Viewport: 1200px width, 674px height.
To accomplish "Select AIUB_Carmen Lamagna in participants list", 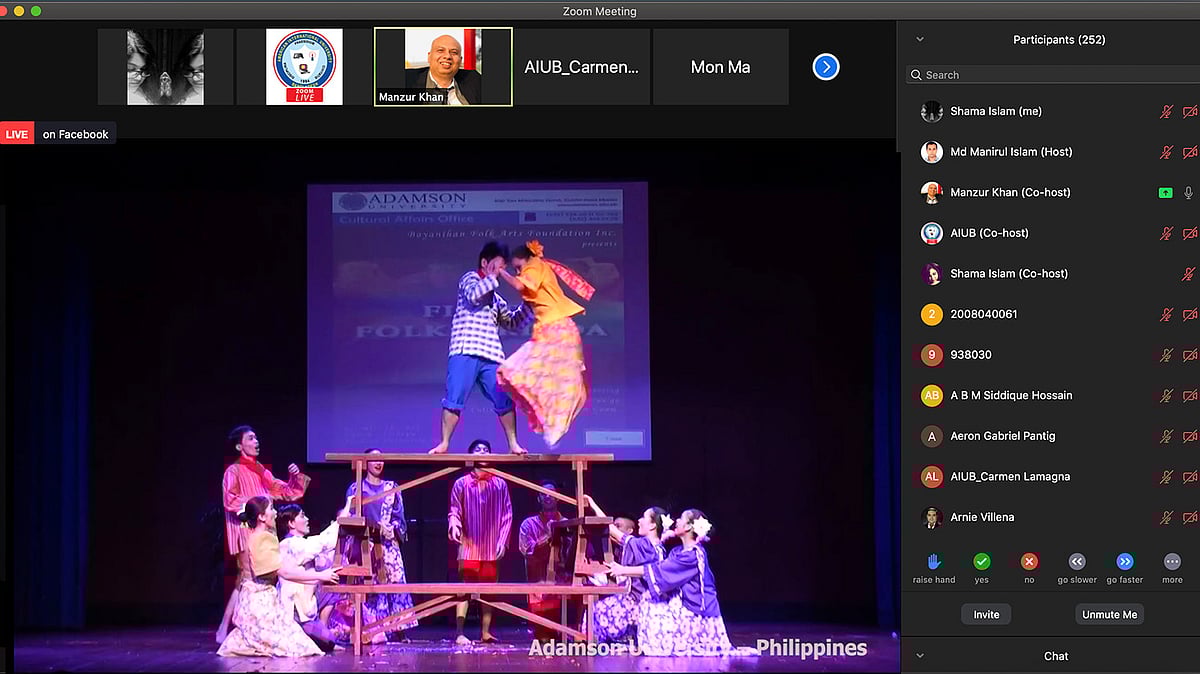I will coord(1010,477).
